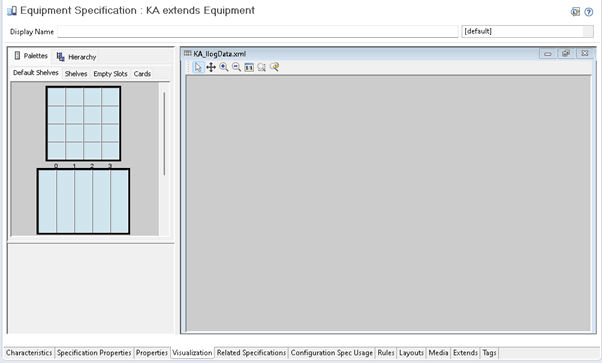The image size is (602, 363).
Task: Minimize the KA_IlogData.xml internal window
Action: [x=548, y=53]
